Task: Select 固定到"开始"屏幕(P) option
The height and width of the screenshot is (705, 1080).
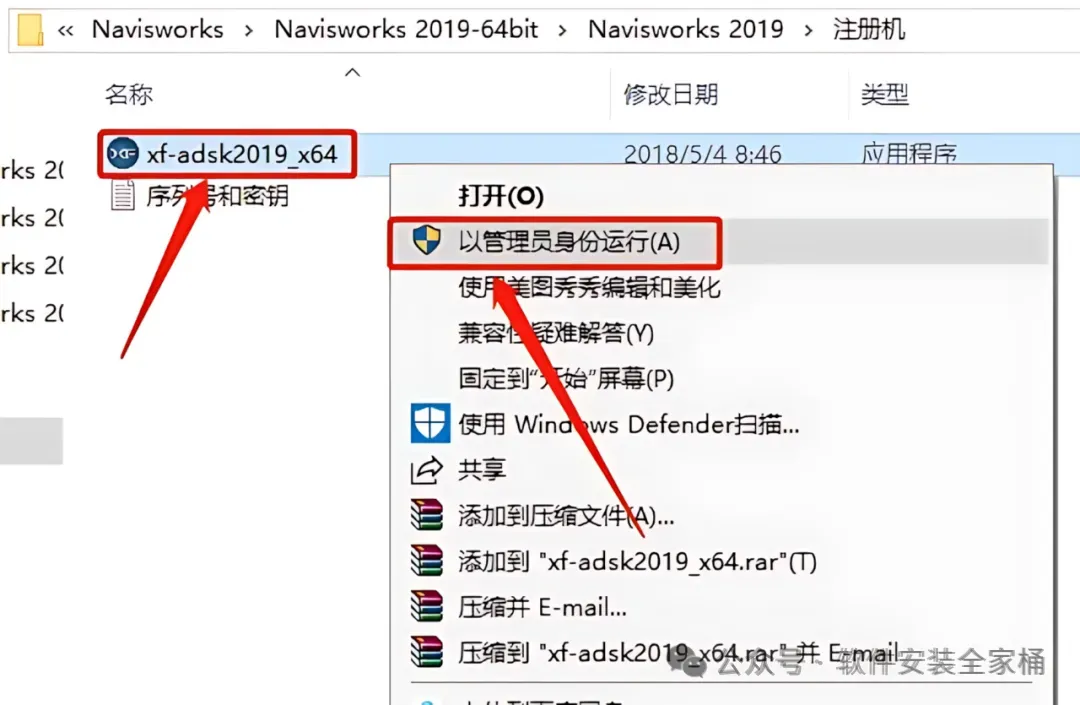Action: pyautogui.click(x=566, y=379)
